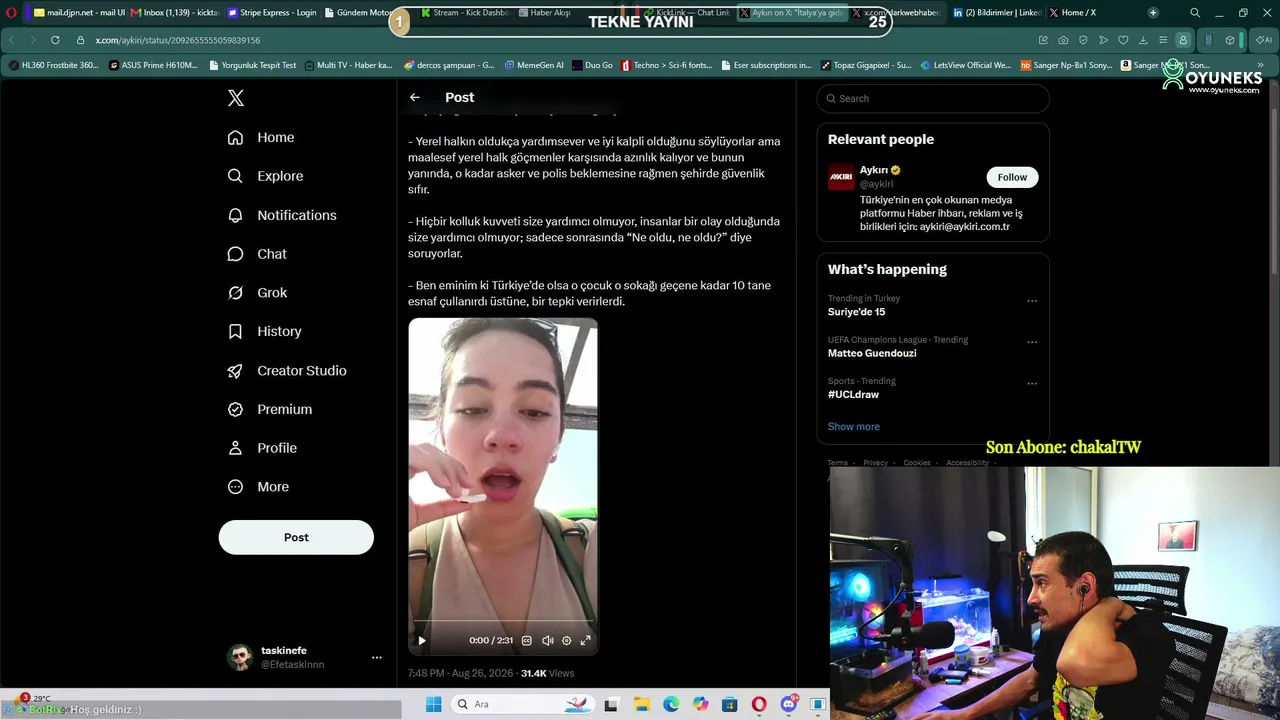Open the Profile person icon
Image resolution: width=1280 pixels, height=720 pixels.
click(x=235, y=448)
